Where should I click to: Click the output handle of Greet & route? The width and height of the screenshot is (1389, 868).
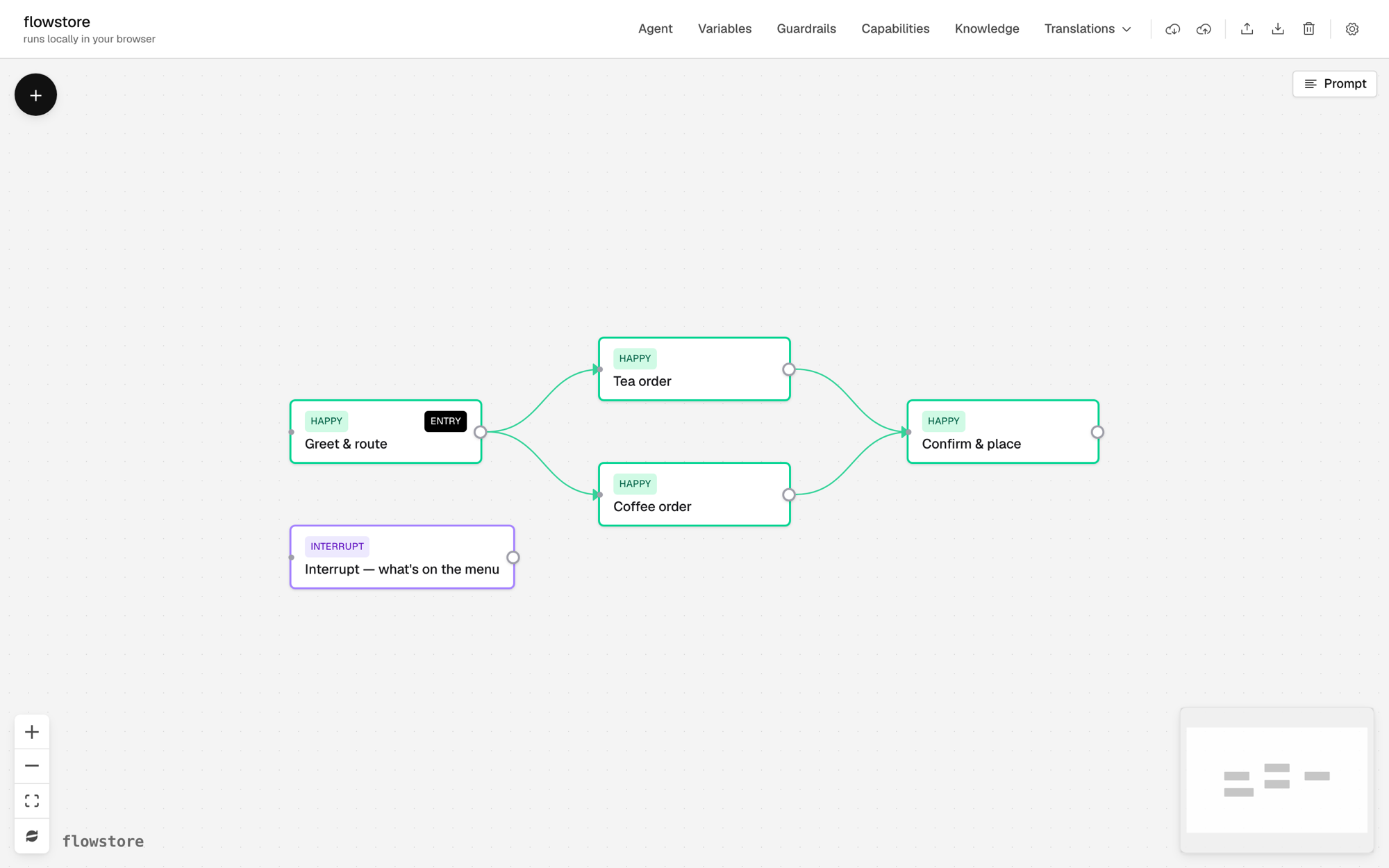(x=480, y=432)
